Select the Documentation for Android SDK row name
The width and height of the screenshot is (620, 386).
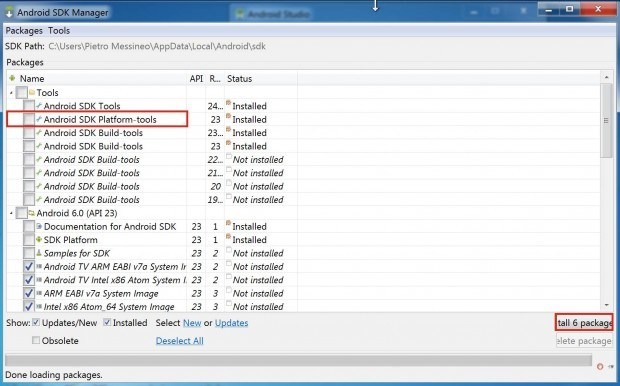click(x=110, y=227)
